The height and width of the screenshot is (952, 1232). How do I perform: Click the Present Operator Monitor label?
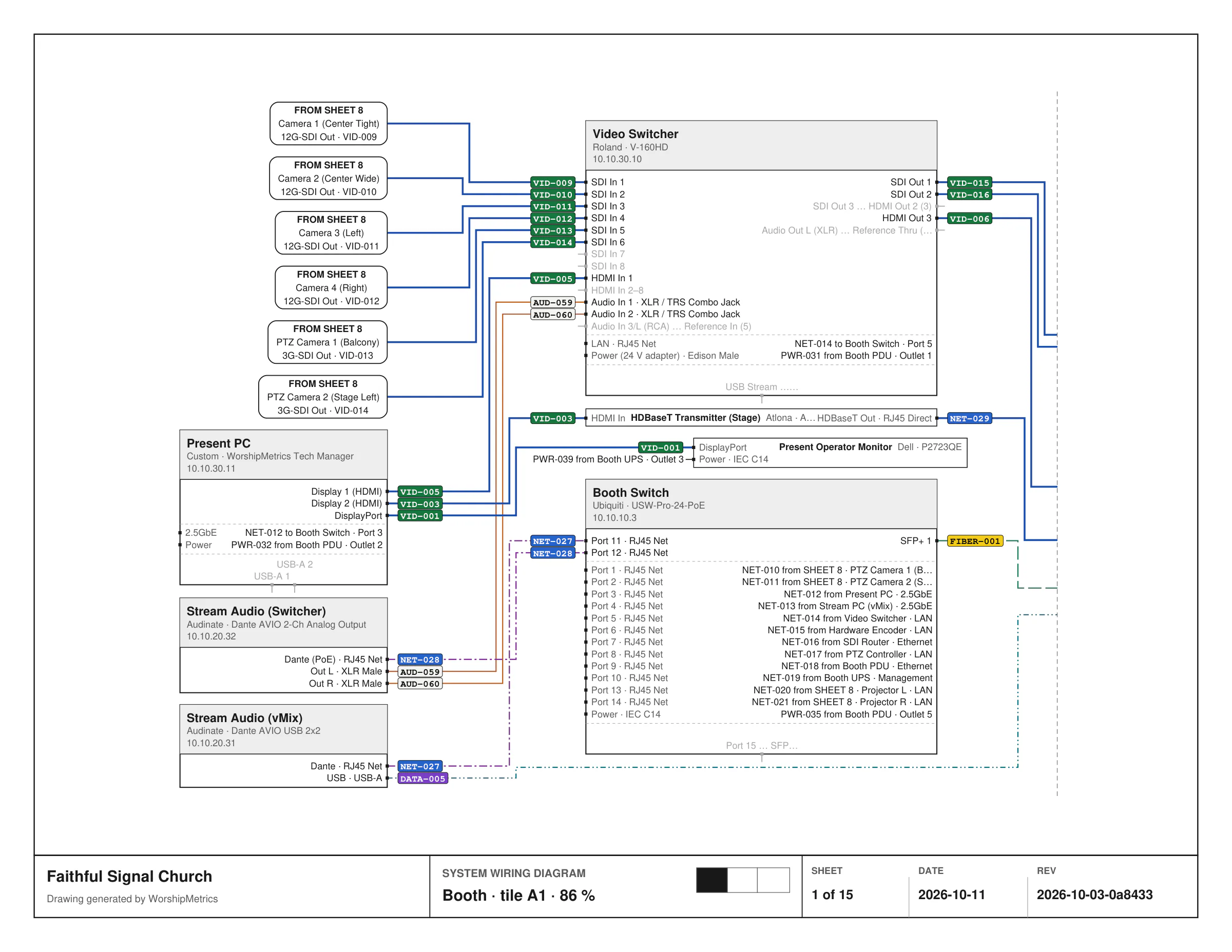pos(835,447)
